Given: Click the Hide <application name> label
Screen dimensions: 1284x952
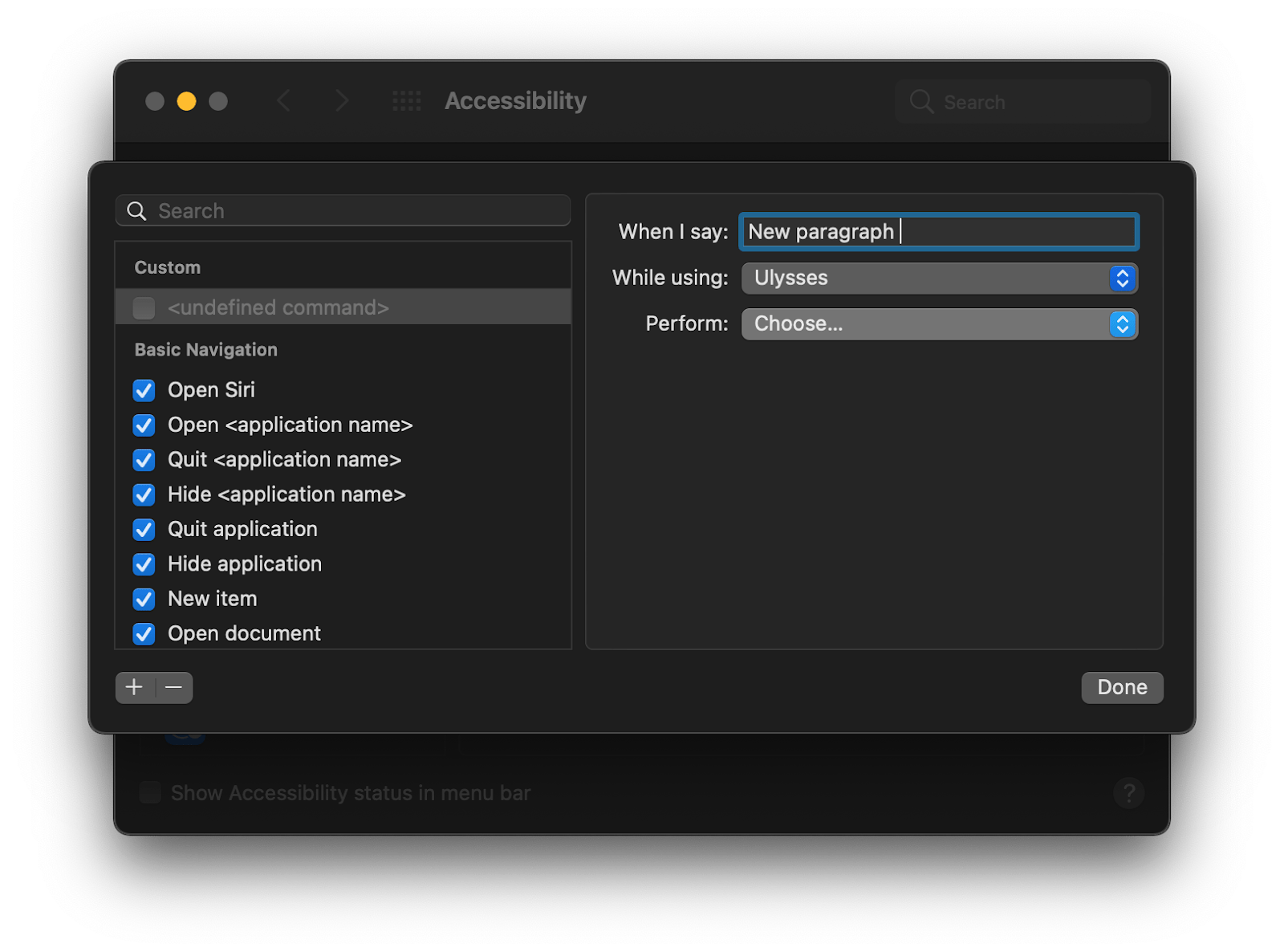Looking at the screenshot, I should (286, 494).
